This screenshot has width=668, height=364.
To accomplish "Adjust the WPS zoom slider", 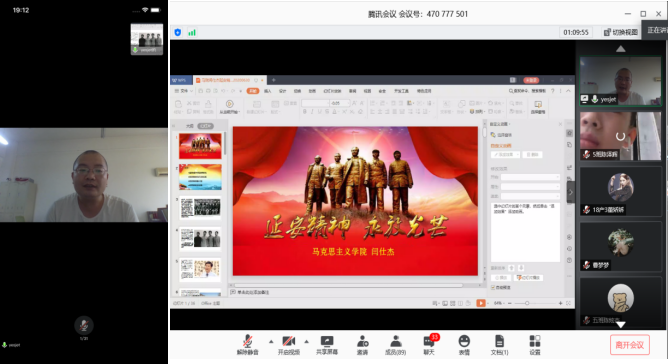I will [x=527, y=303].
